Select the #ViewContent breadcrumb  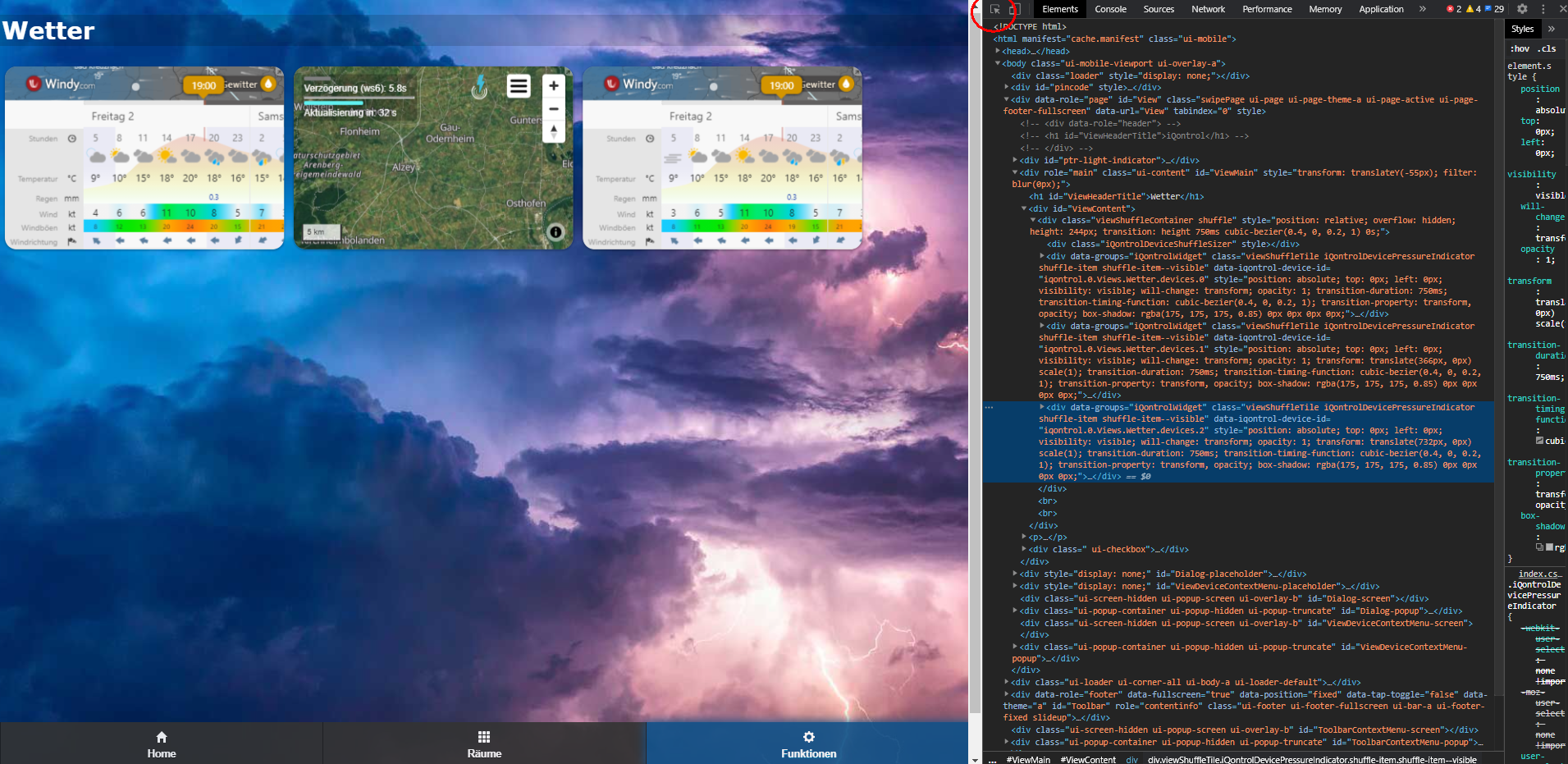pos(1088,759)
